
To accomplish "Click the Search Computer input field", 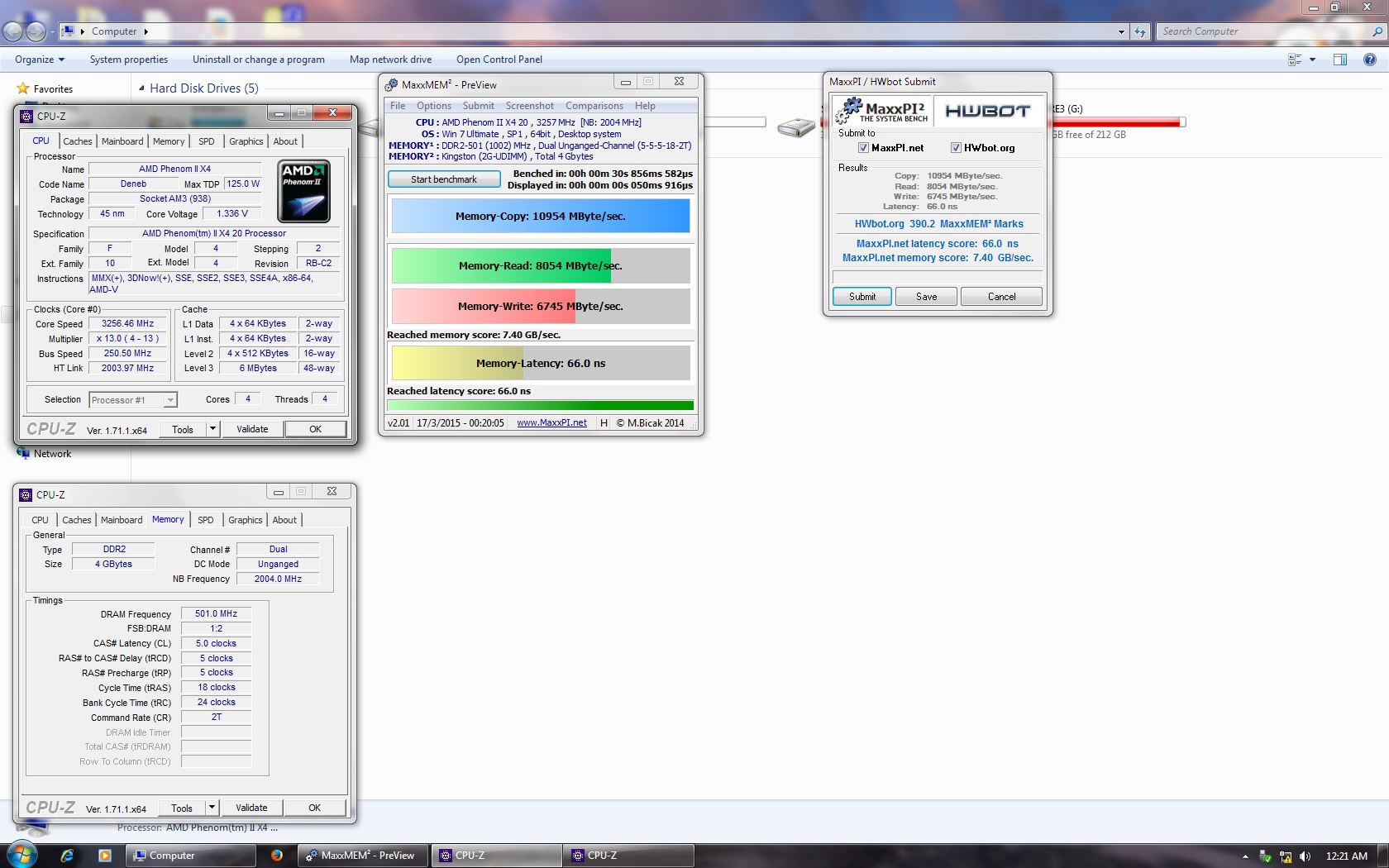I will [1263, 31].
